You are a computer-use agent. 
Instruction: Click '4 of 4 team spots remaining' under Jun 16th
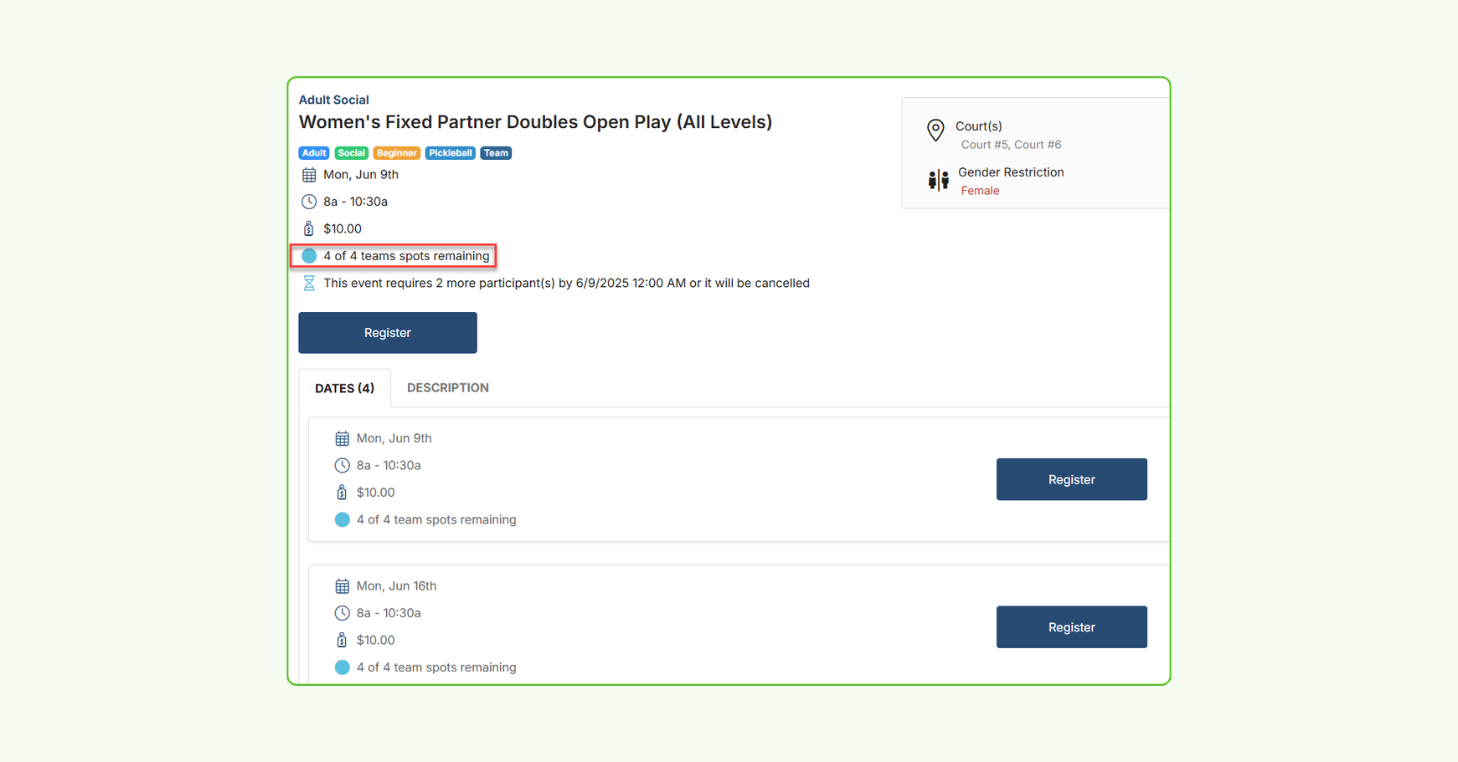[436, 667]
